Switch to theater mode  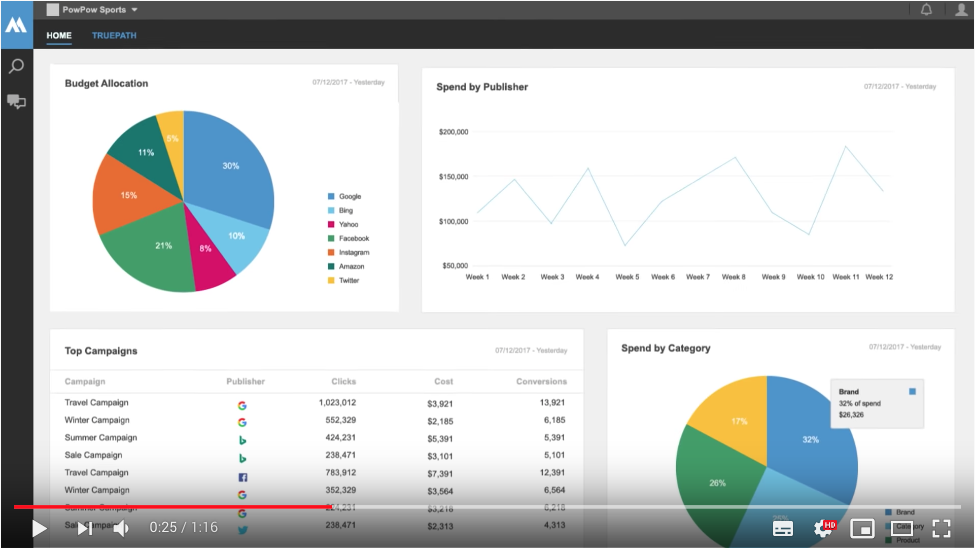902,529
